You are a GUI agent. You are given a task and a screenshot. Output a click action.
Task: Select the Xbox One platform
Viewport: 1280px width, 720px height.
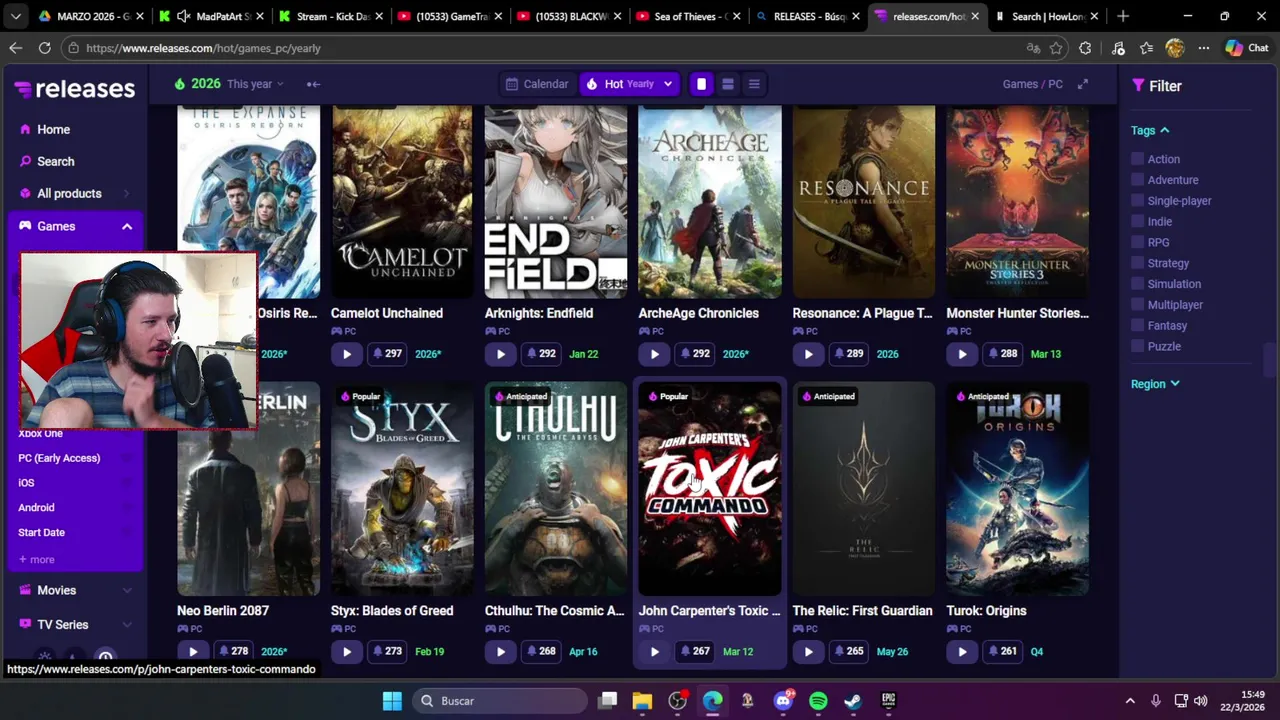point(40,434)
